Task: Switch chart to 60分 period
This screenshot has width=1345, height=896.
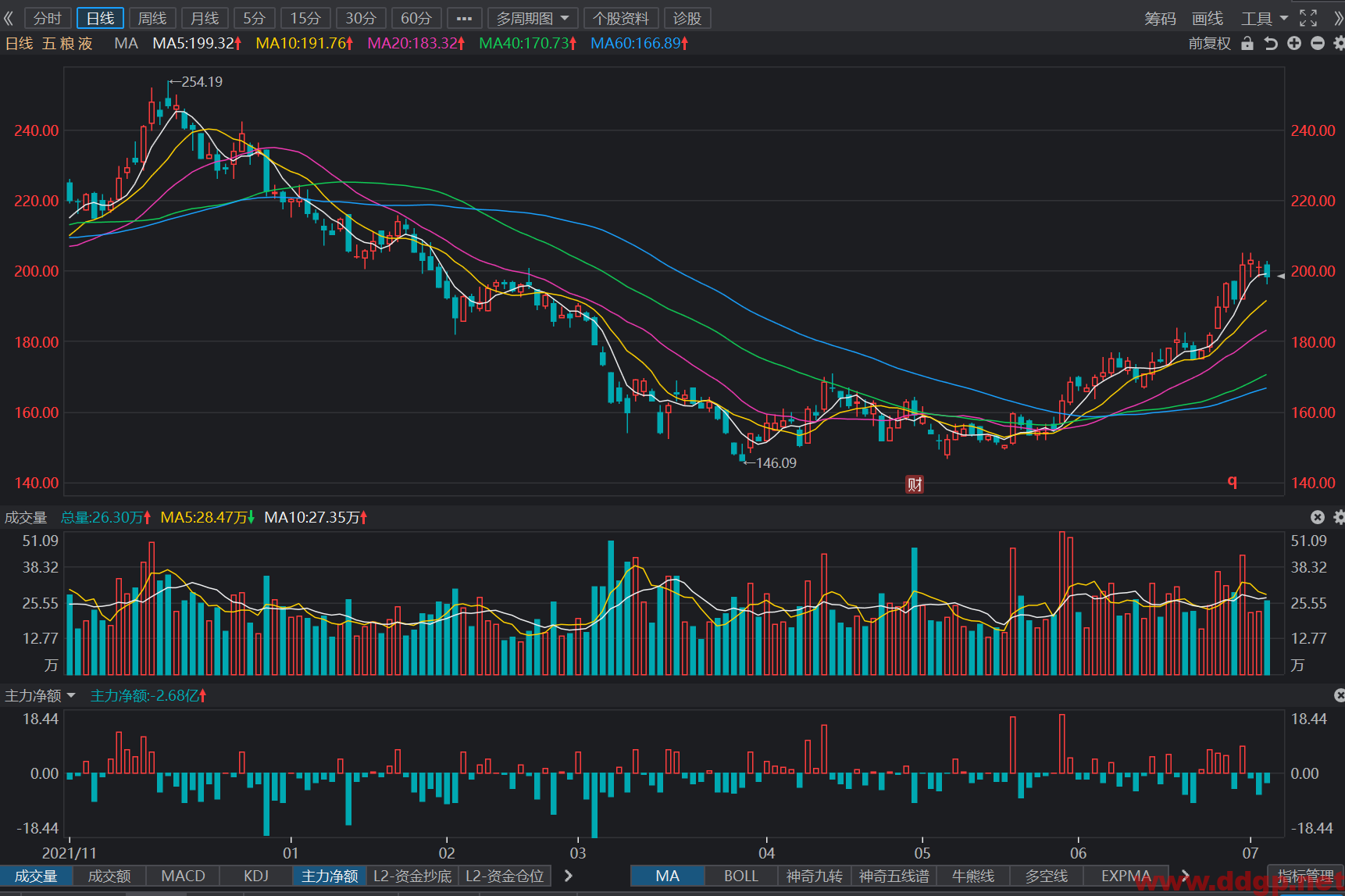Action: click(416, 18)
